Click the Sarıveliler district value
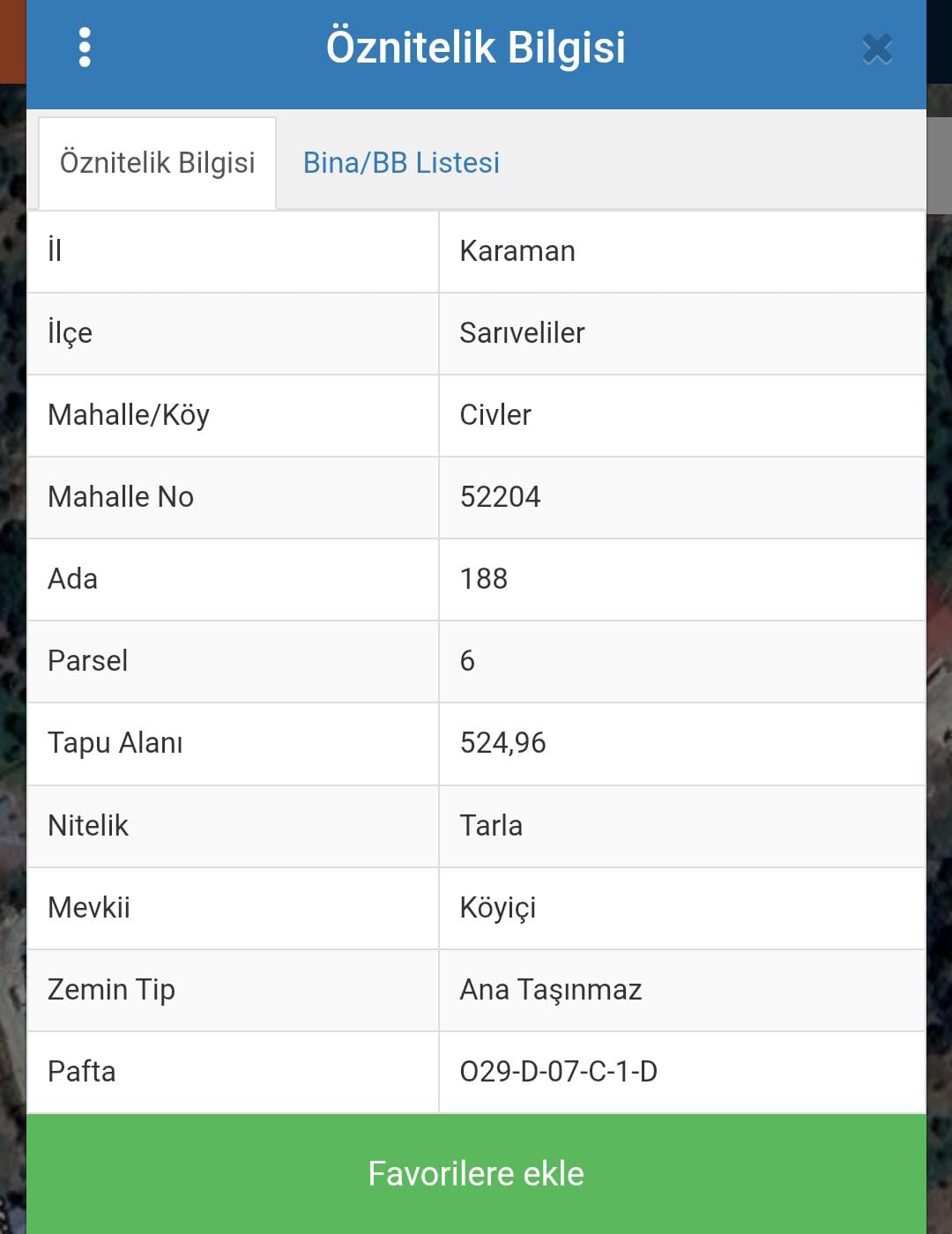The width and height of the screenshot is (952, 1234). (x=522, y=333)
